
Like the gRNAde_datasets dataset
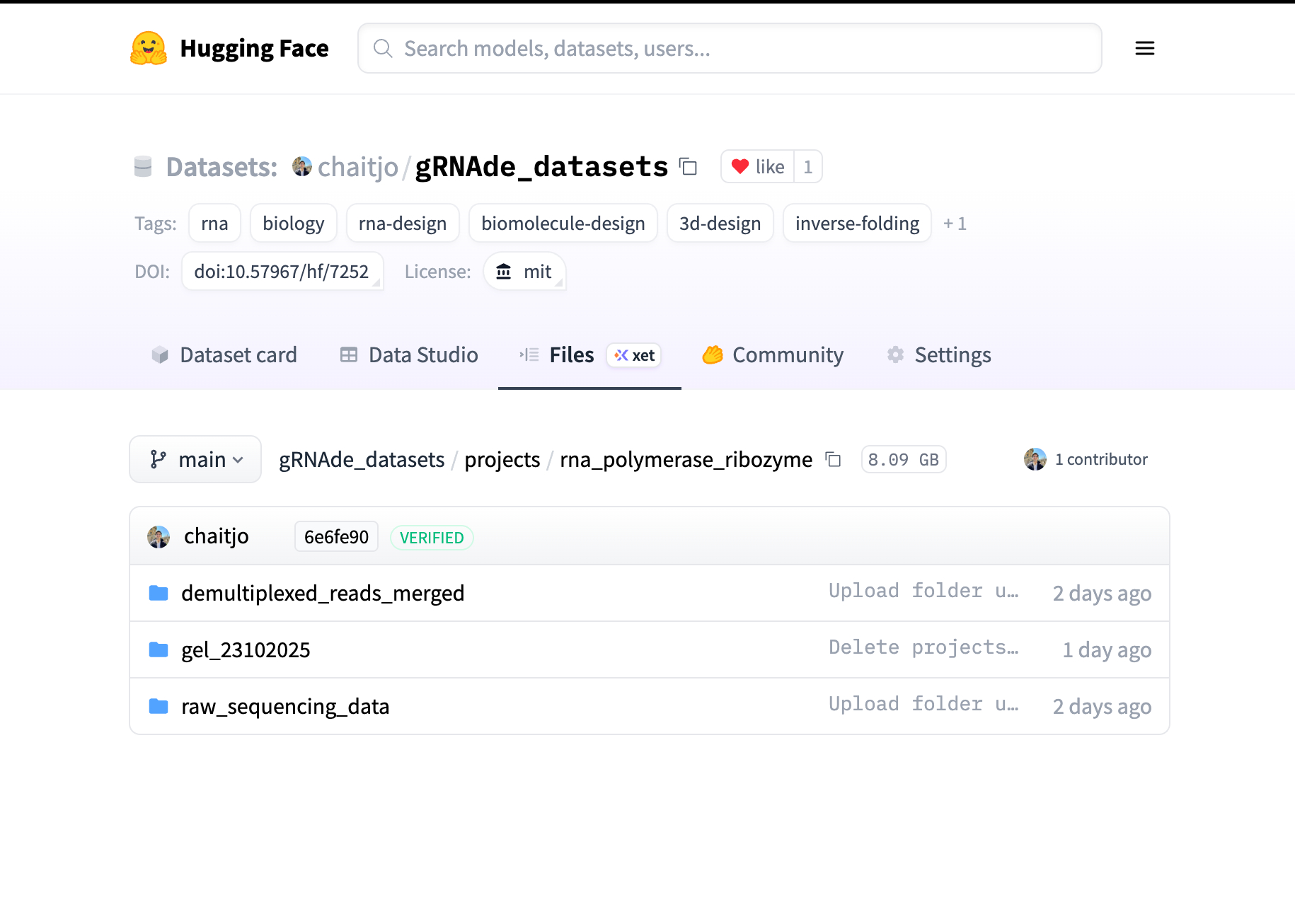click(757, 167)
